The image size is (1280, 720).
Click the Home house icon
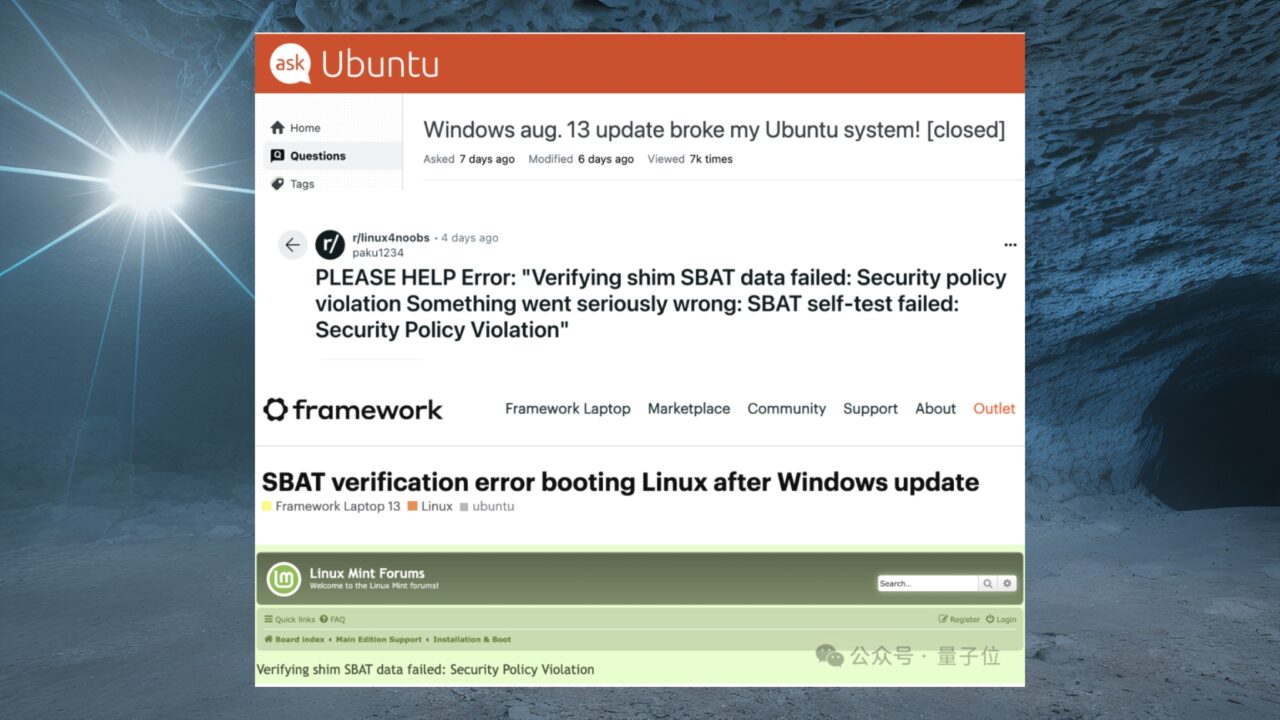277,128
